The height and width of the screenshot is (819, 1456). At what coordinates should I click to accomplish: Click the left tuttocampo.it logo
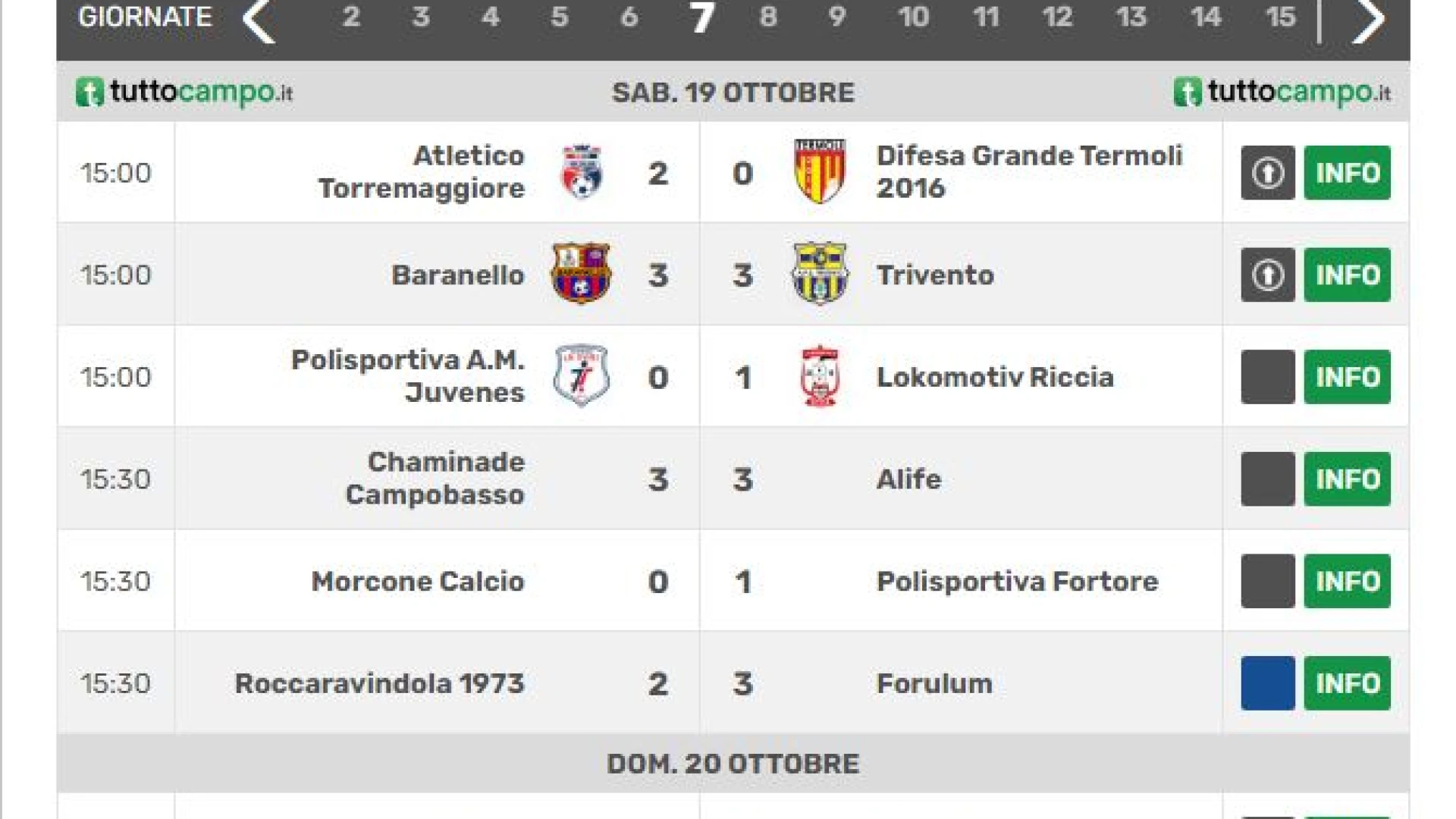184,93
